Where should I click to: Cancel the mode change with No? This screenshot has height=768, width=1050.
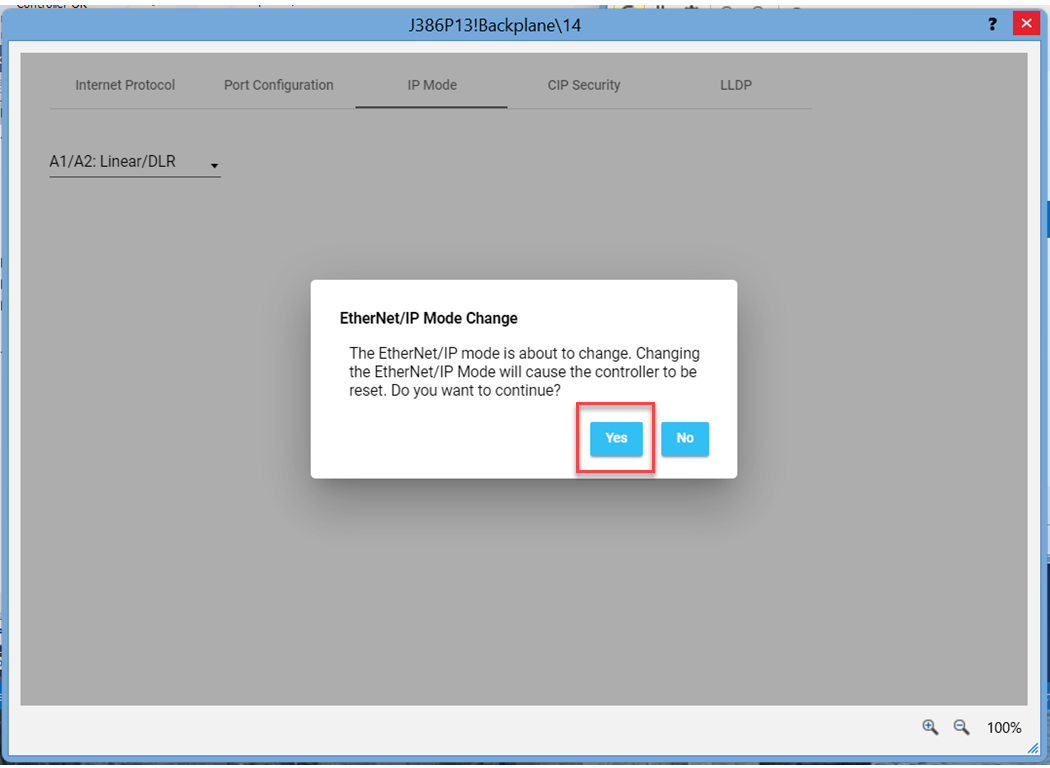(x=685, y=439)
